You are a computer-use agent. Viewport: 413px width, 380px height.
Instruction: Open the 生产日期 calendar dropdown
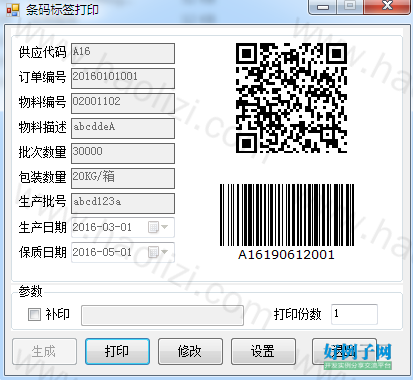pos(158,227)
